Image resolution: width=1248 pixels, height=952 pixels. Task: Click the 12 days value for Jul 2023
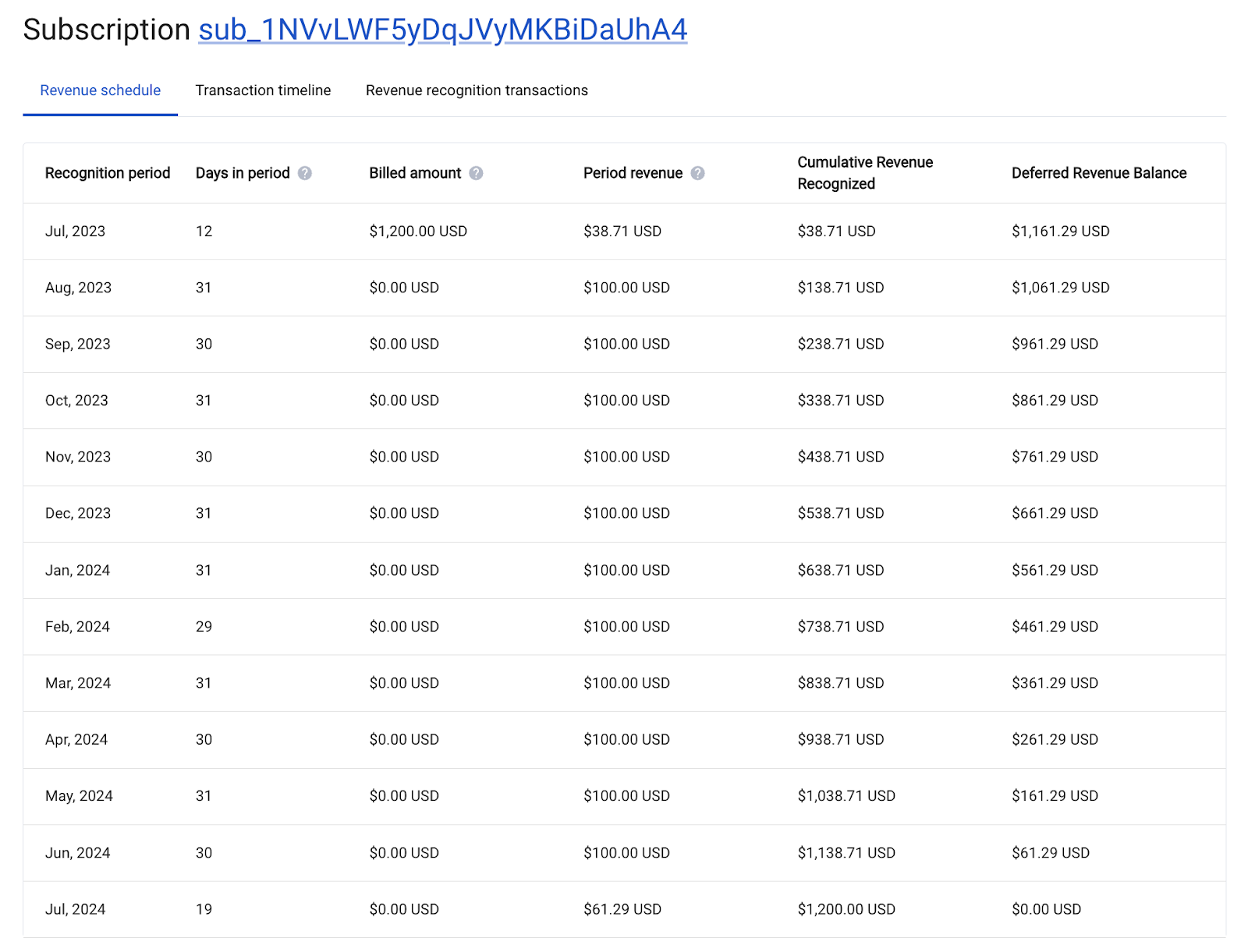coord(204,232)
